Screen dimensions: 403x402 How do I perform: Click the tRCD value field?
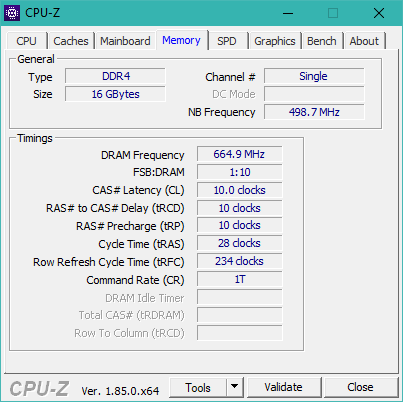[239, 208]
